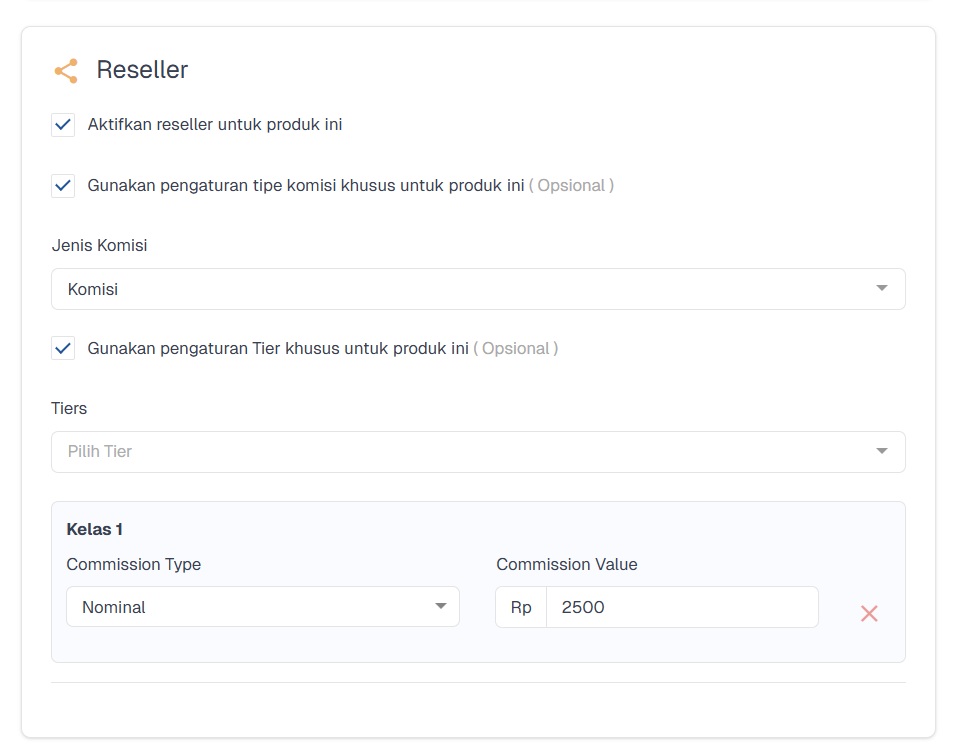Click the Jenis Komisi dropdown arrow
The width and height of the screenshot is (972, 751).
pos(881,288)
